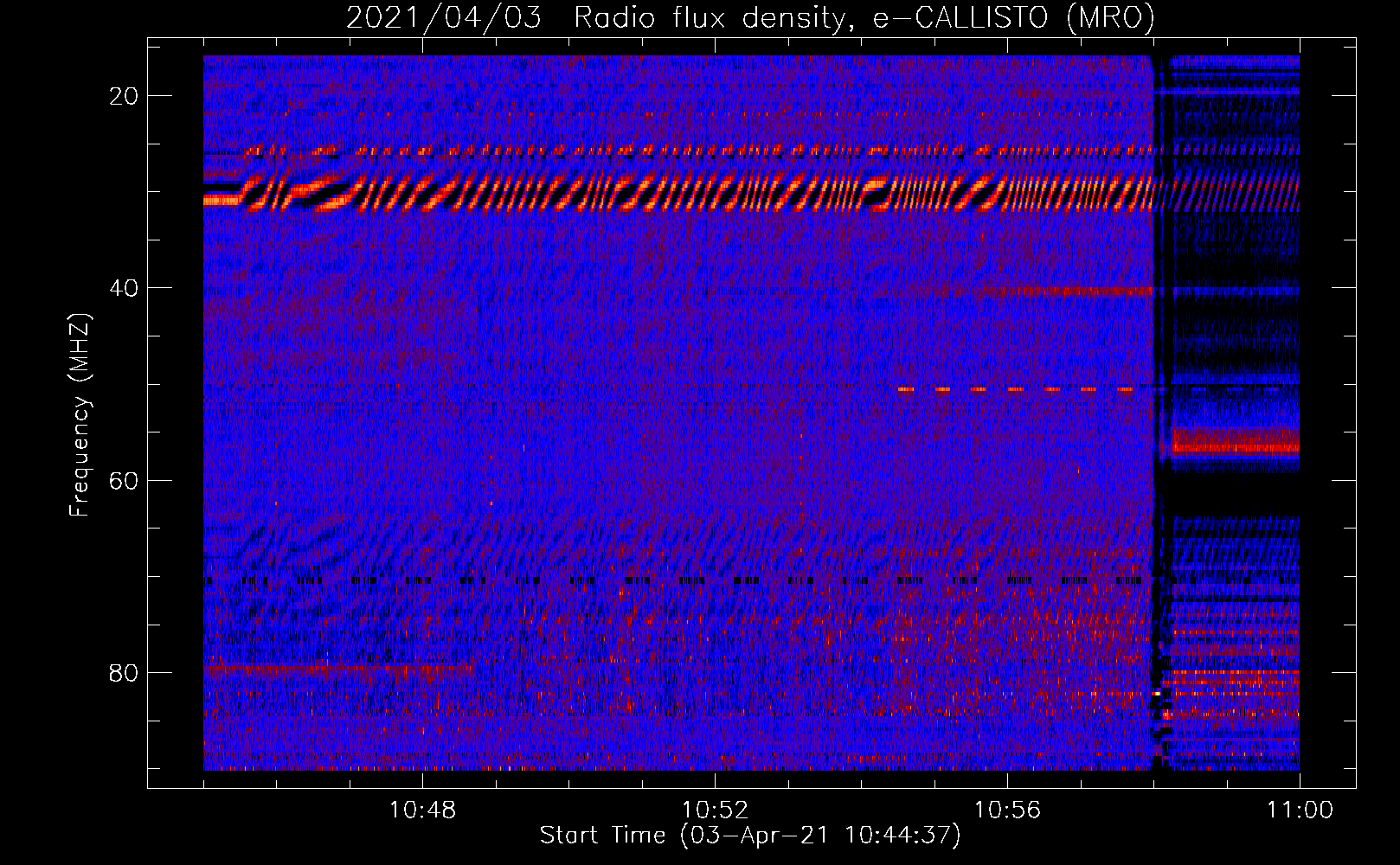Click the red band near 57 MHz at right
Viewport: 1400px width, 865px height.
point(1236,443)
